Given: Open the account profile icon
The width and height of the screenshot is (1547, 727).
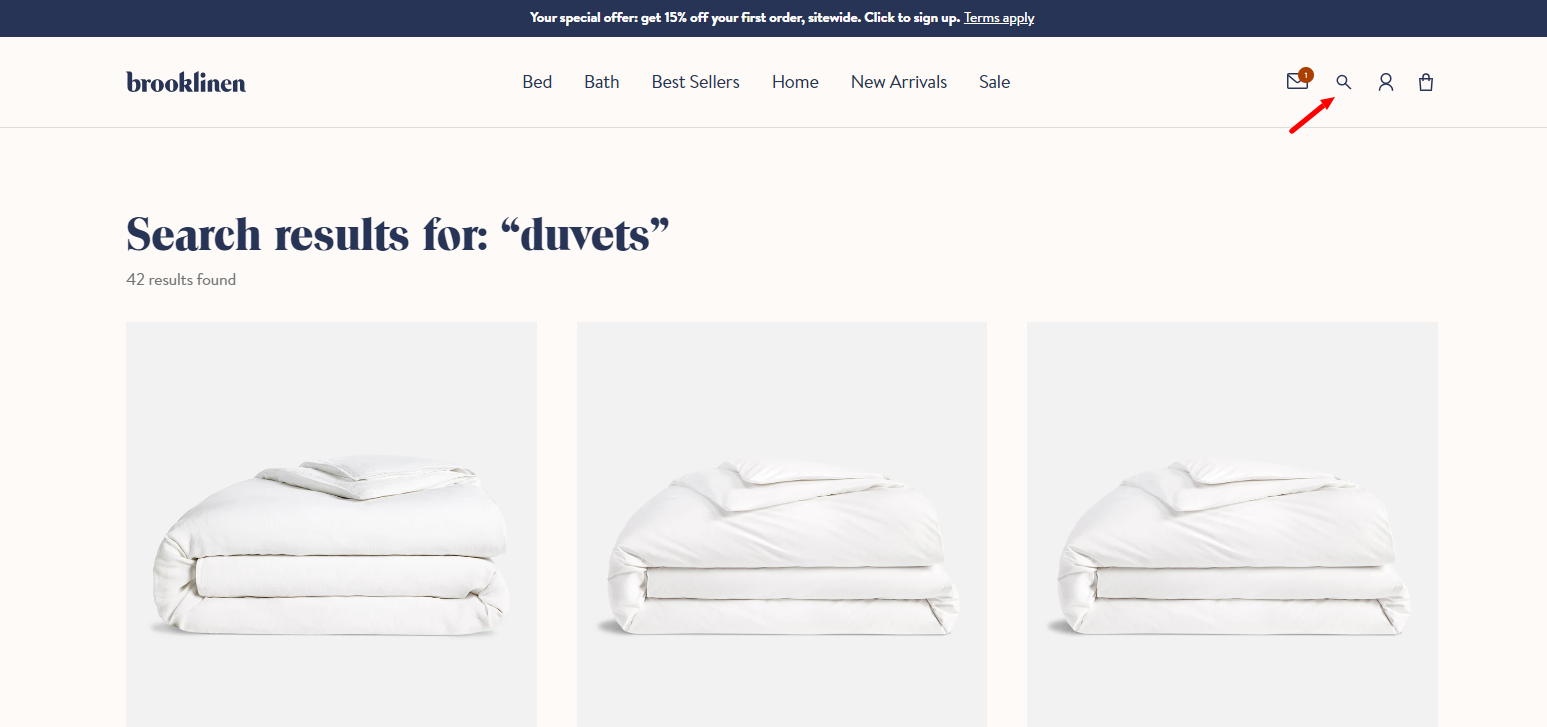Looking at the screenshot, I should [1385, 82].
